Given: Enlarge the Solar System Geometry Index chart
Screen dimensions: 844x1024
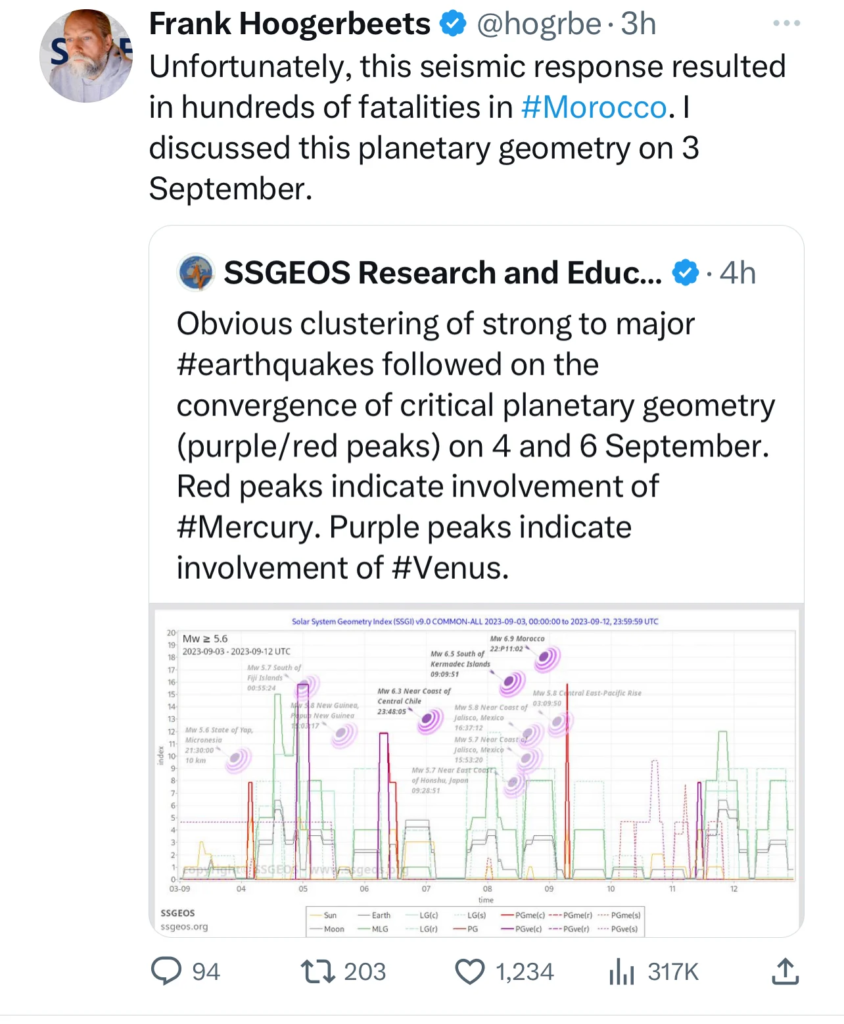Looking at the screenshot, I should 476,772.
